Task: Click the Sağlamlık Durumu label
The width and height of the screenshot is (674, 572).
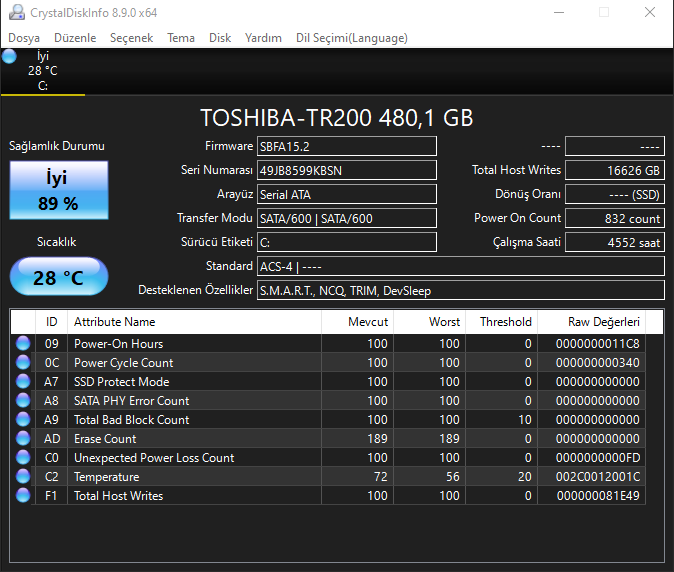Action: (57, 146)
